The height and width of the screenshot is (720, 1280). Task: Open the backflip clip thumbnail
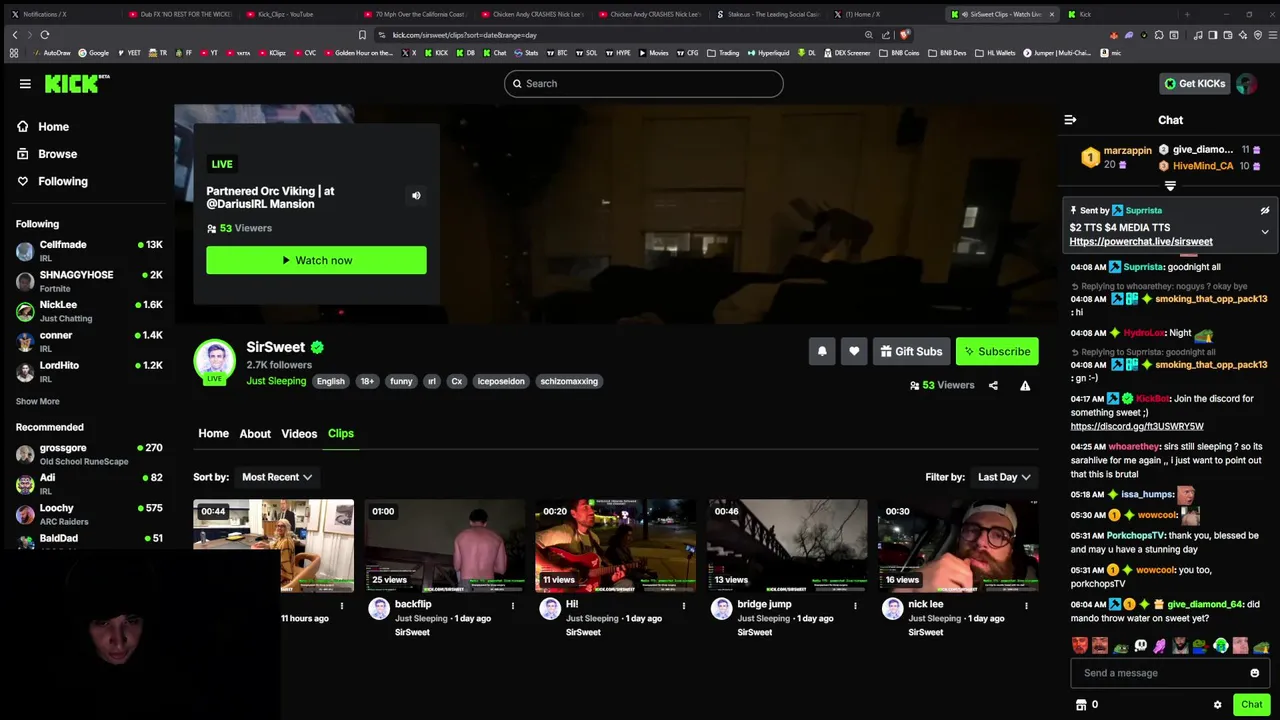(x=444, y=546)
